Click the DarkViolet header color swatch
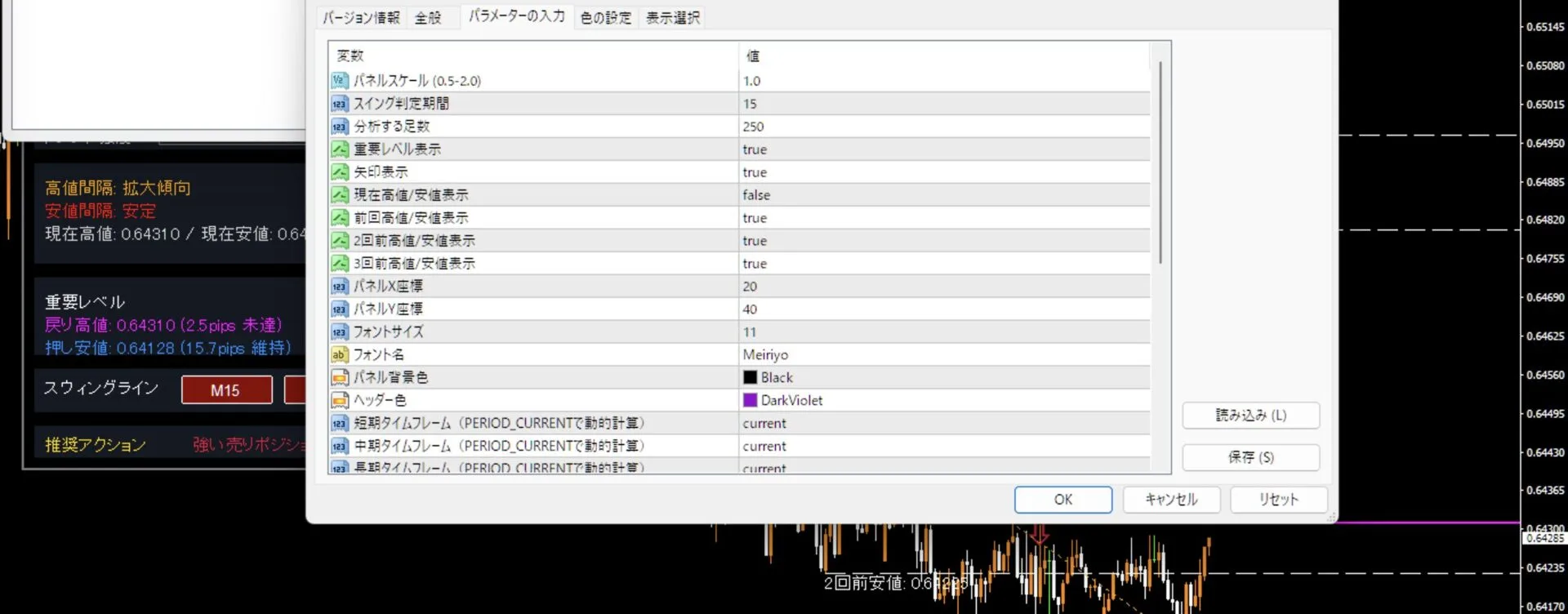This screenshot has width=1568, height=614. [750, 401]
